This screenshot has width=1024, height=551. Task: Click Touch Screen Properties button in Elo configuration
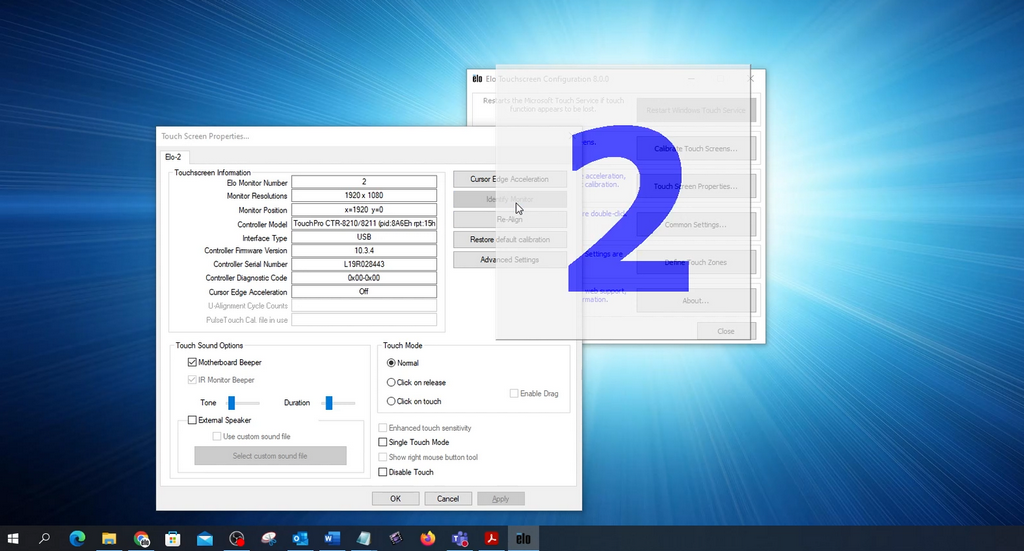tap(696, 186)
